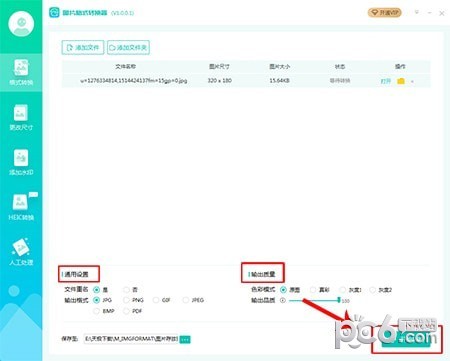Remove the listed file with x icon
The width and height of the screenshot is (450, 361).
pyautogui.click(x=413, y=81)
